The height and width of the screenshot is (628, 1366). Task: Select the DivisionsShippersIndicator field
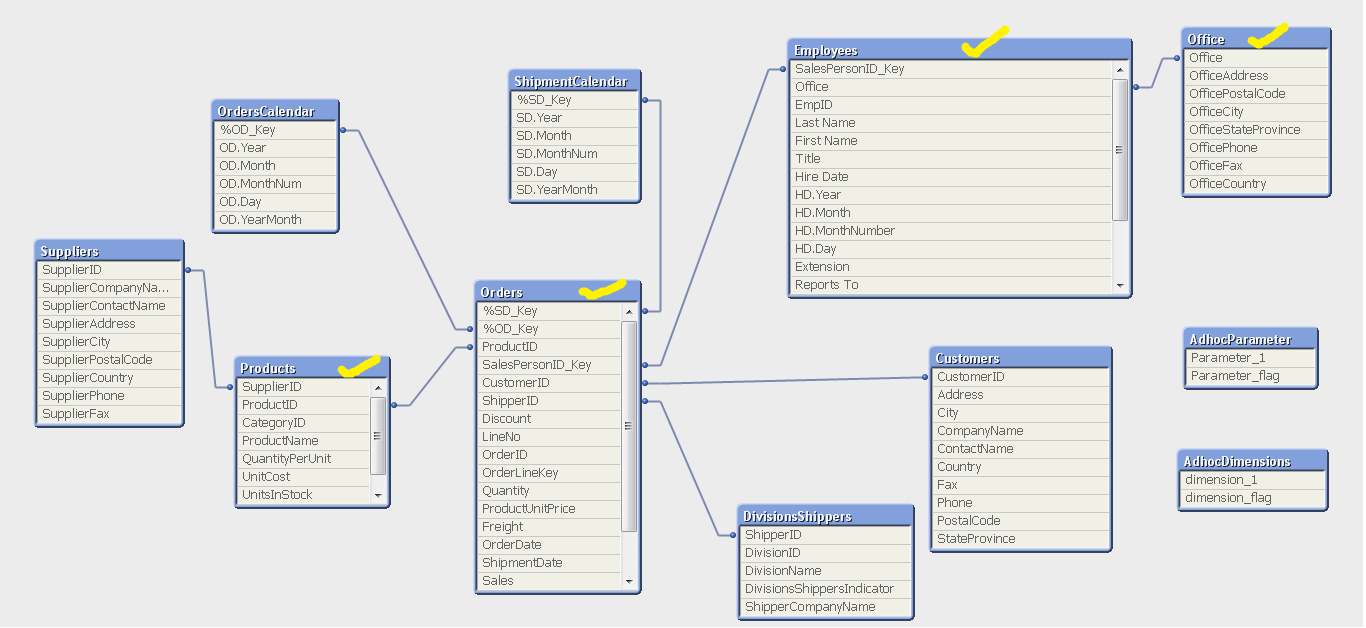coord(826,588)
